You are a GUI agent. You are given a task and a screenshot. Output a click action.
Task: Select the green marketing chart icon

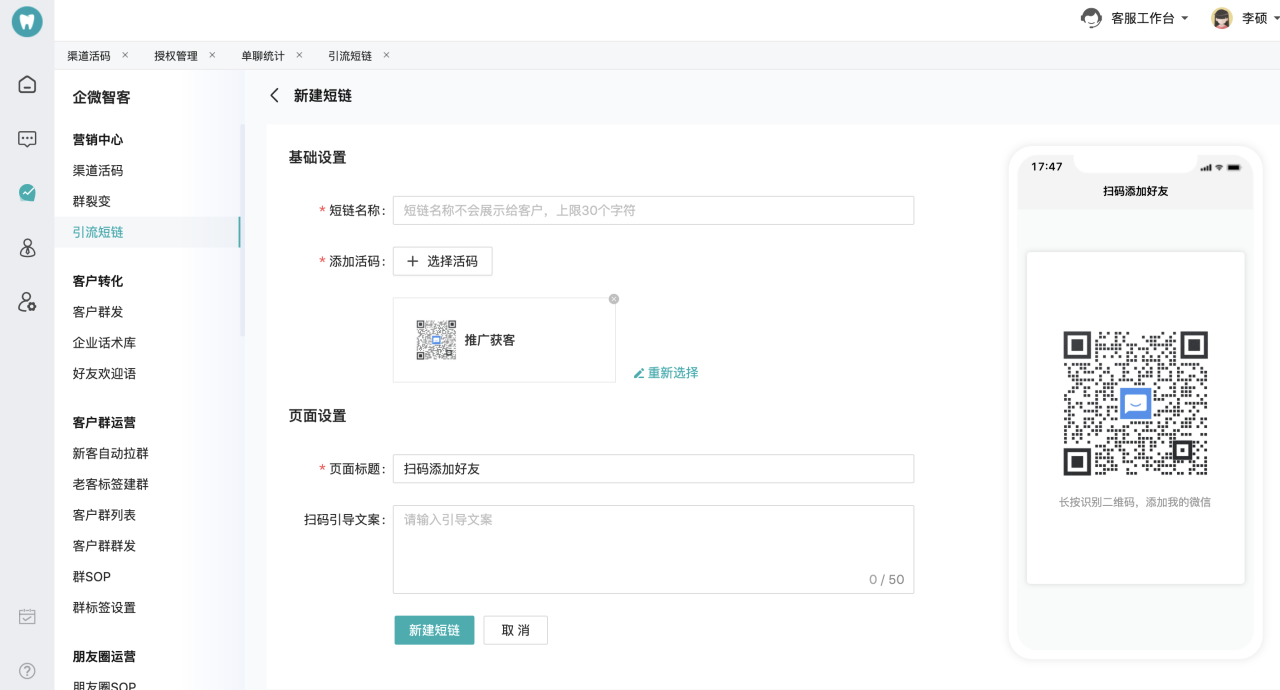click(x=28, y=193)
